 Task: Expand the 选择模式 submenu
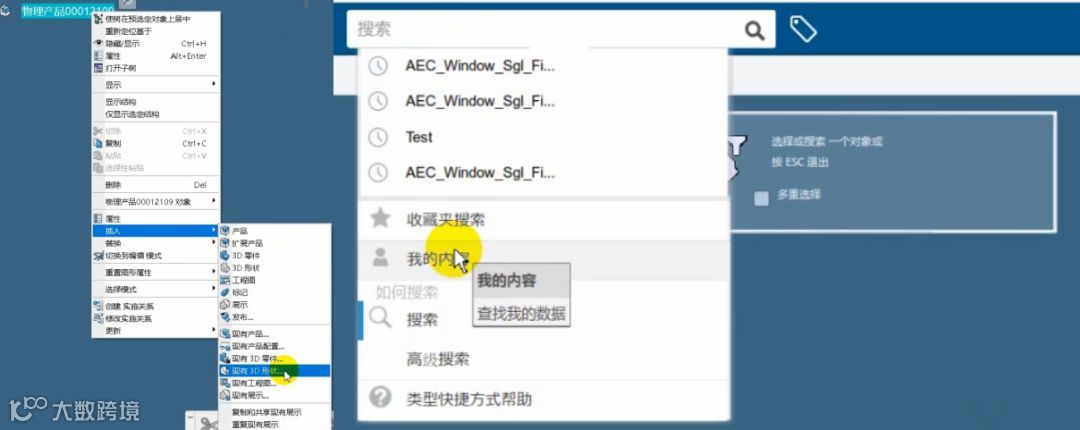[156, 289]
